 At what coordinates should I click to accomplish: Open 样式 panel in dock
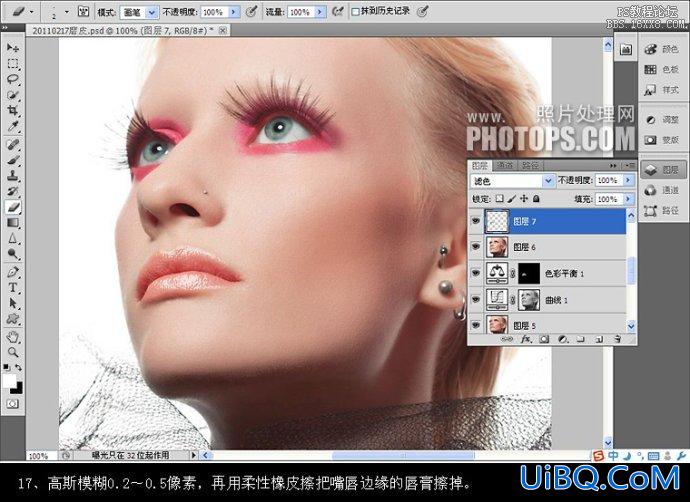pyautogui.click(x=662, y=90)
